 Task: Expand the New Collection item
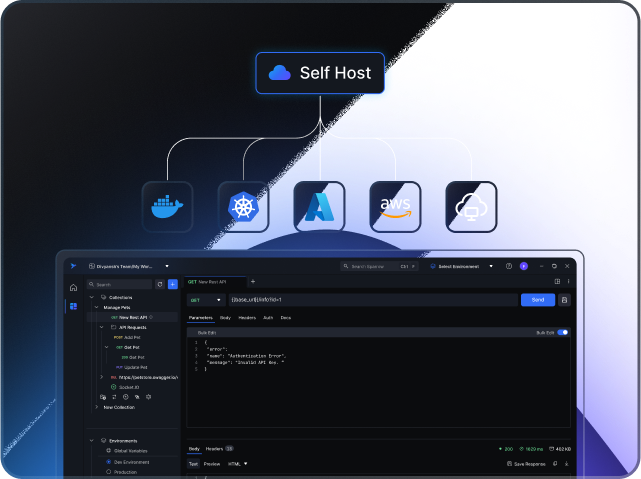(96, 407)
